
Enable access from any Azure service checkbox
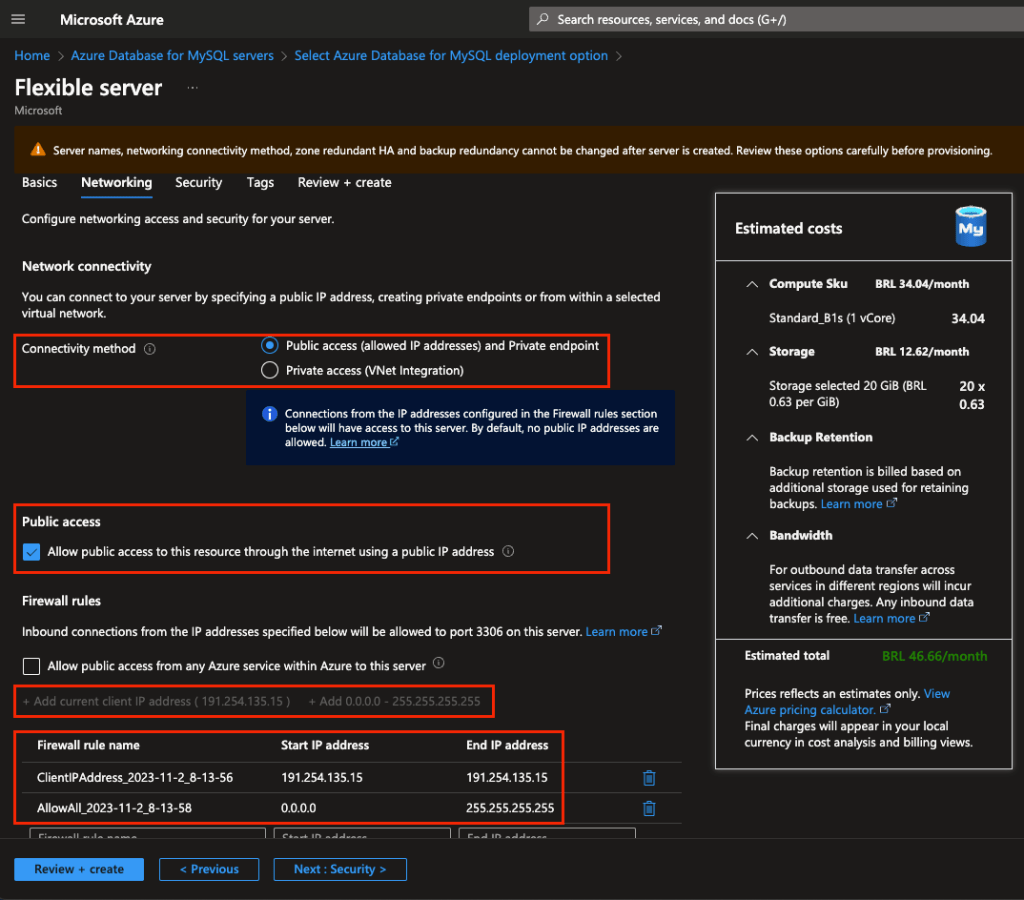click(32, 666)
